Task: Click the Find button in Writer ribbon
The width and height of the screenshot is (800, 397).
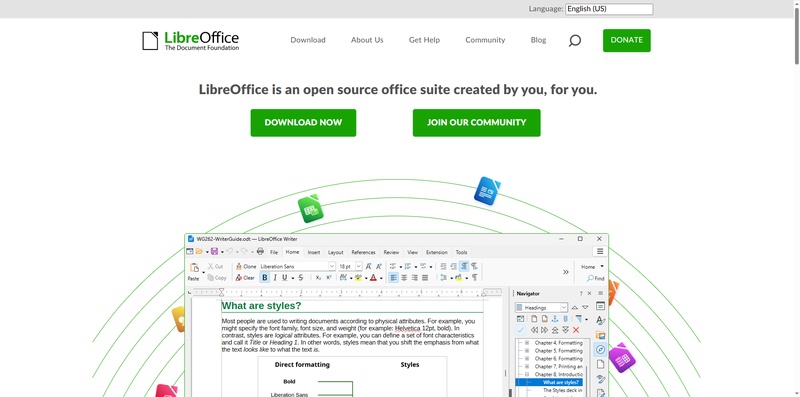Action: click(595, 278)
